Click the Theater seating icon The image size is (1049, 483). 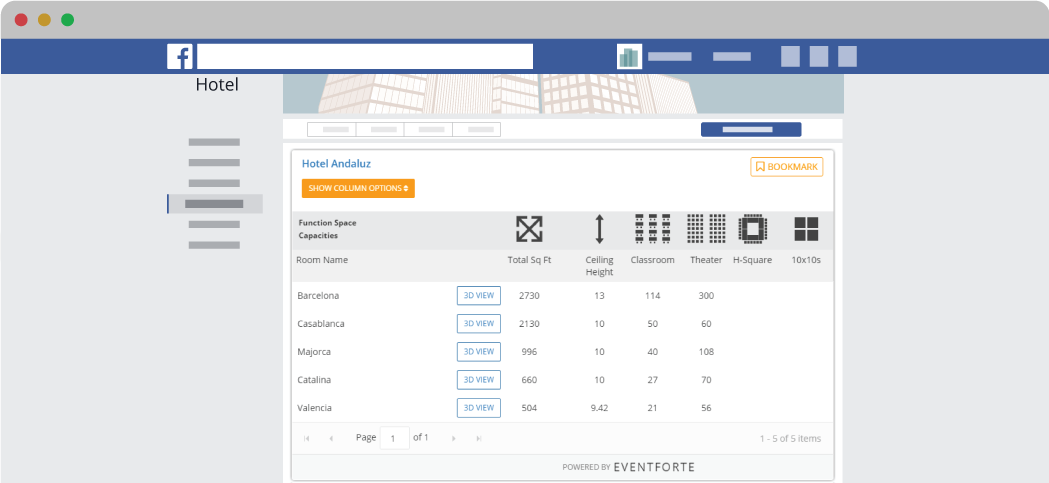(x=706, y=229)
